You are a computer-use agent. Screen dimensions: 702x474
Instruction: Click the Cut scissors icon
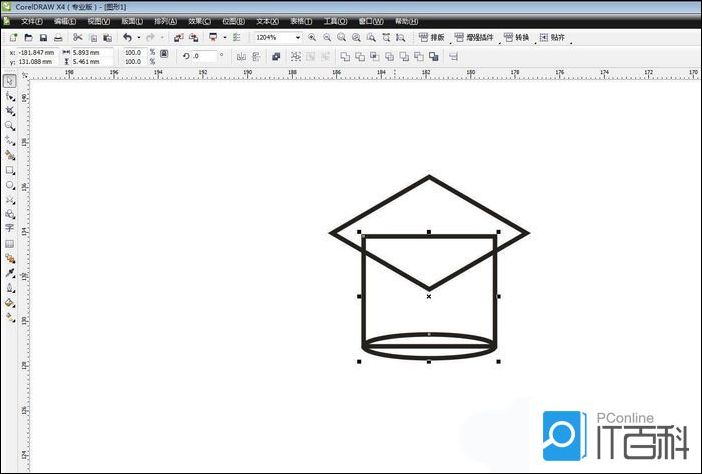(x=78, y=37)
